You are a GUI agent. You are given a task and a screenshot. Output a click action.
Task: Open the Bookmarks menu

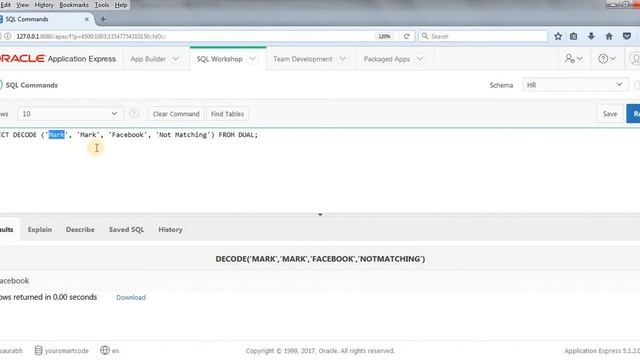(x=74, y=5)
